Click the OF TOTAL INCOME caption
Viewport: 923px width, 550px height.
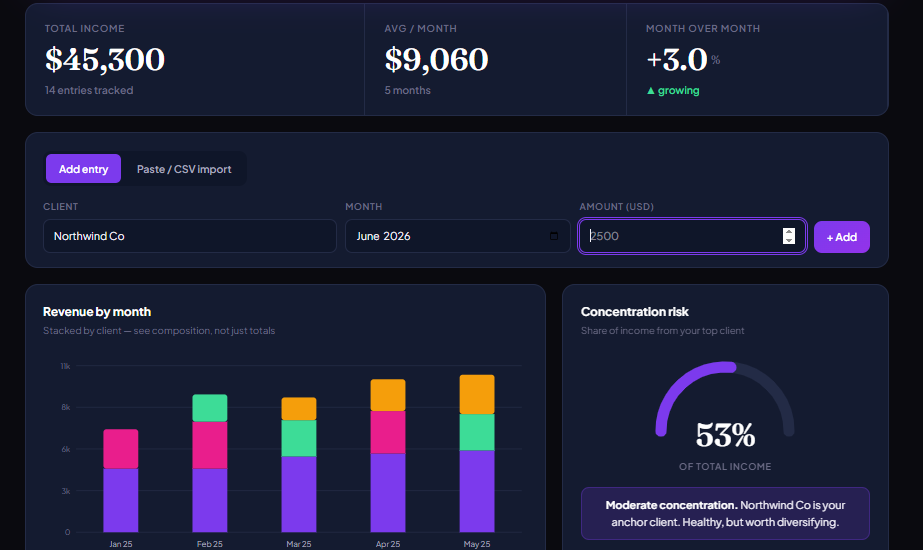tap(725, 467)
